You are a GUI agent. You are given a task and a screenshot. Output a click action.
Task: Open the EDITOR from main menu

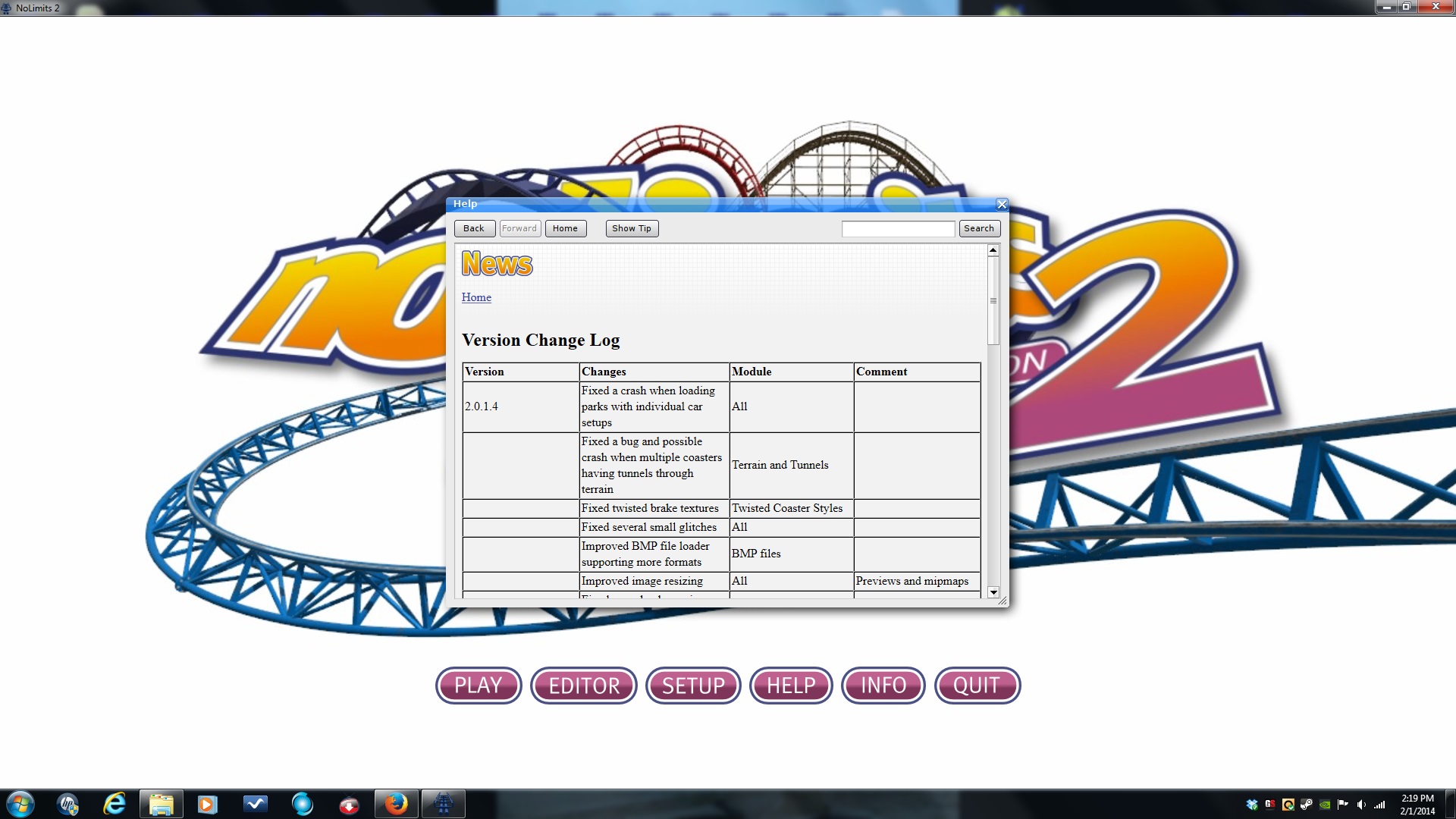[x=584, y=686]
